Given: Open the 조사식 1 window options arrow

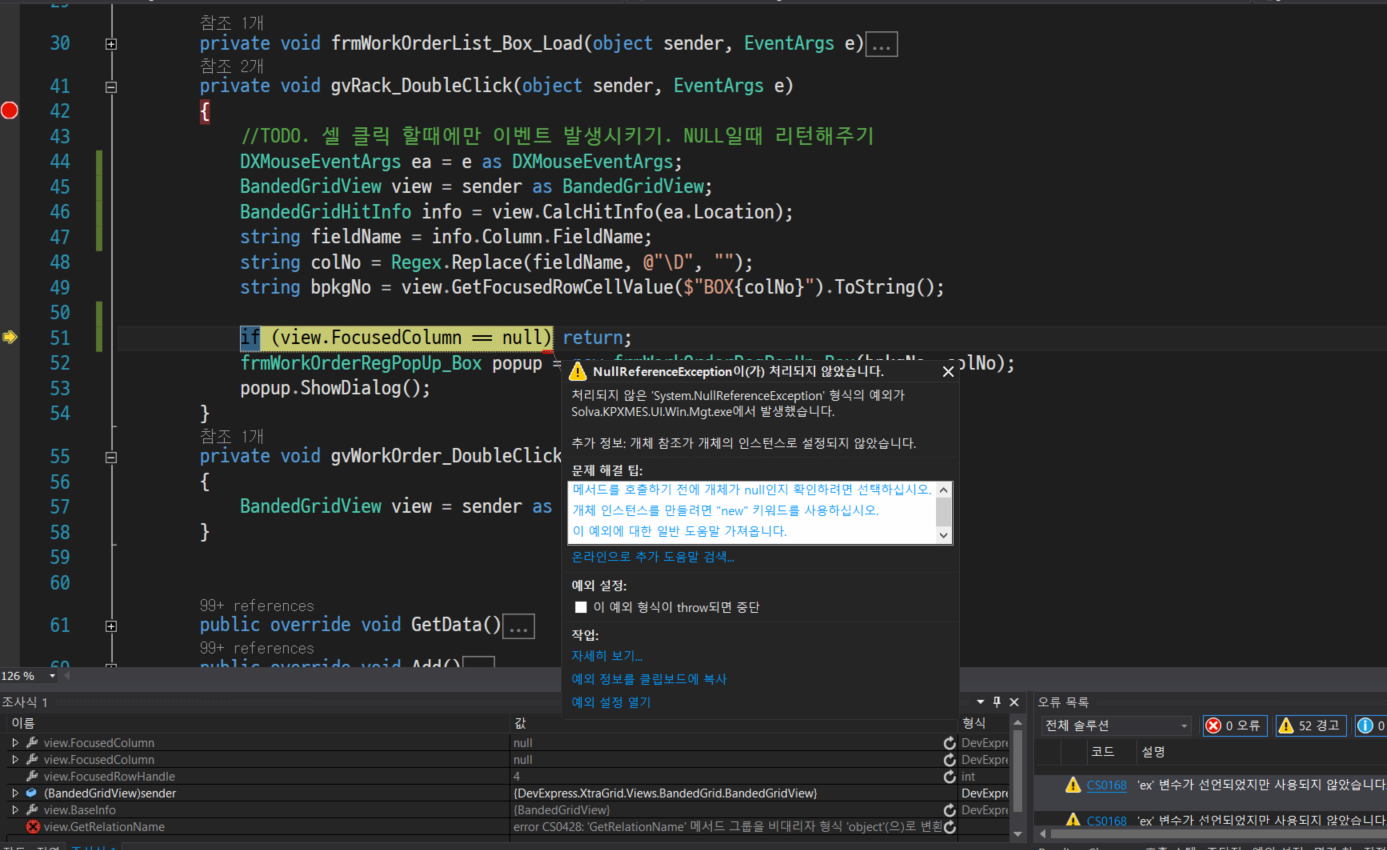Looking at the screenshot, I should point(981,702).
